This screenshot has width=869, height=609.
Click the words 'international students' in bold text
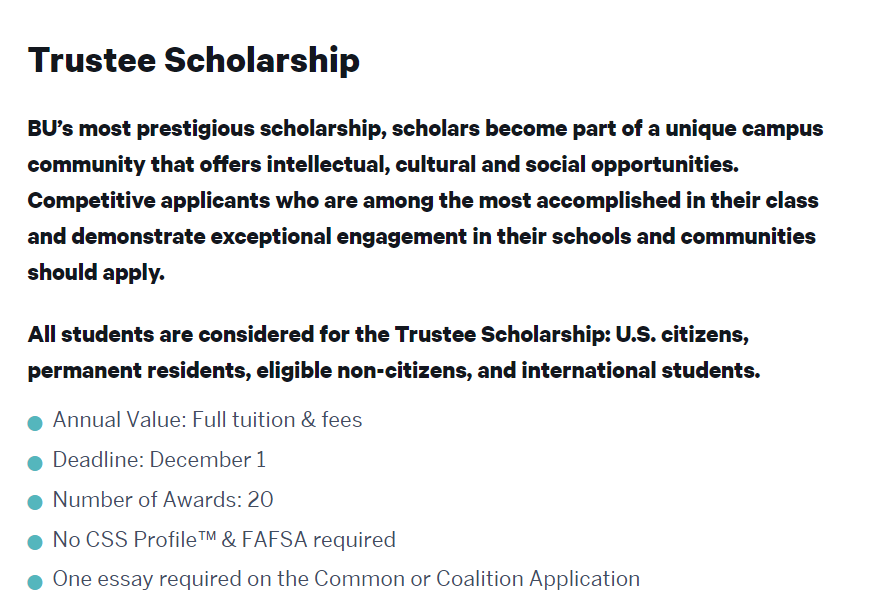[x=641, y=370]
